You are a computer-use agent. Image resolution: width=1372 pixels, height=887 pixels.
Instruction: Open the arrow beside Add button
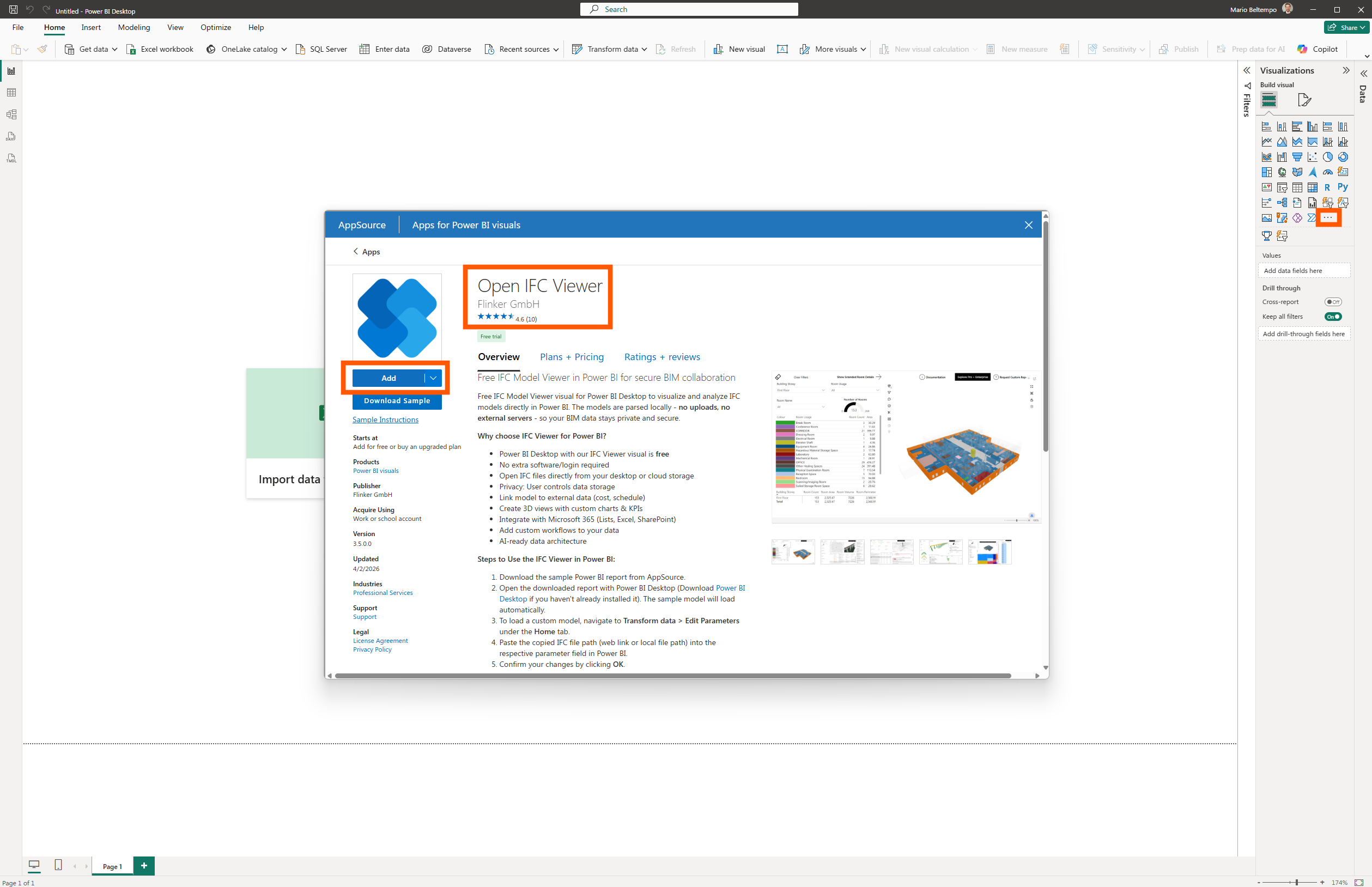click(x=433, y=378)
